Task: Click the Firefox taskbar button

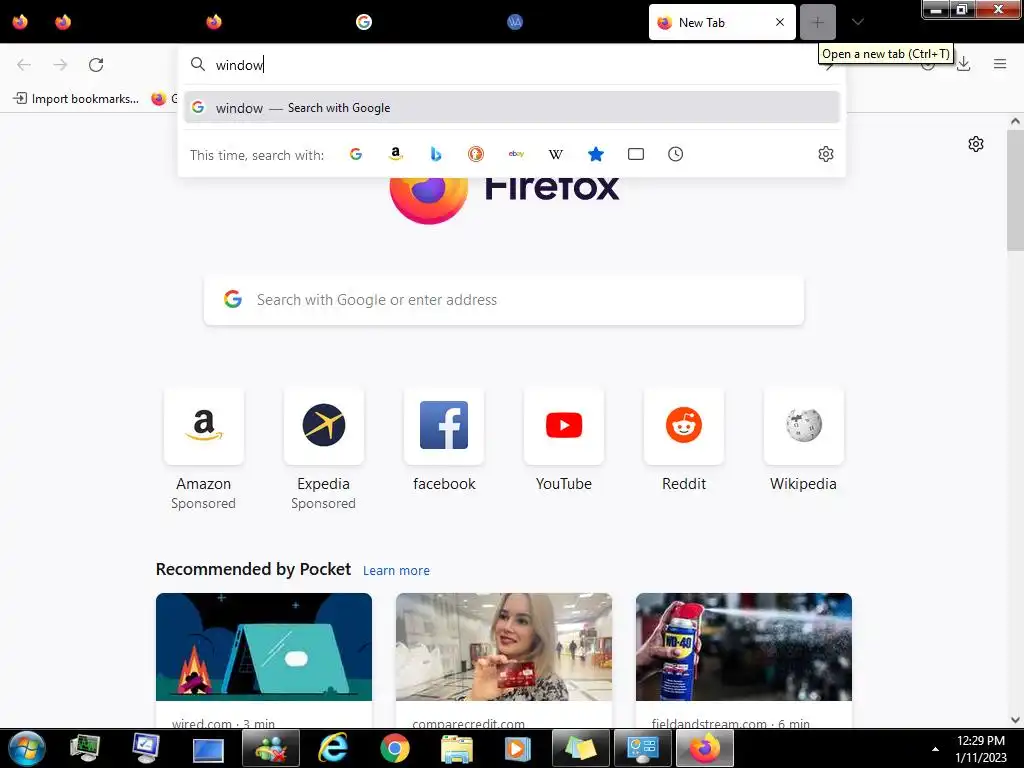Action: [705, 748]
